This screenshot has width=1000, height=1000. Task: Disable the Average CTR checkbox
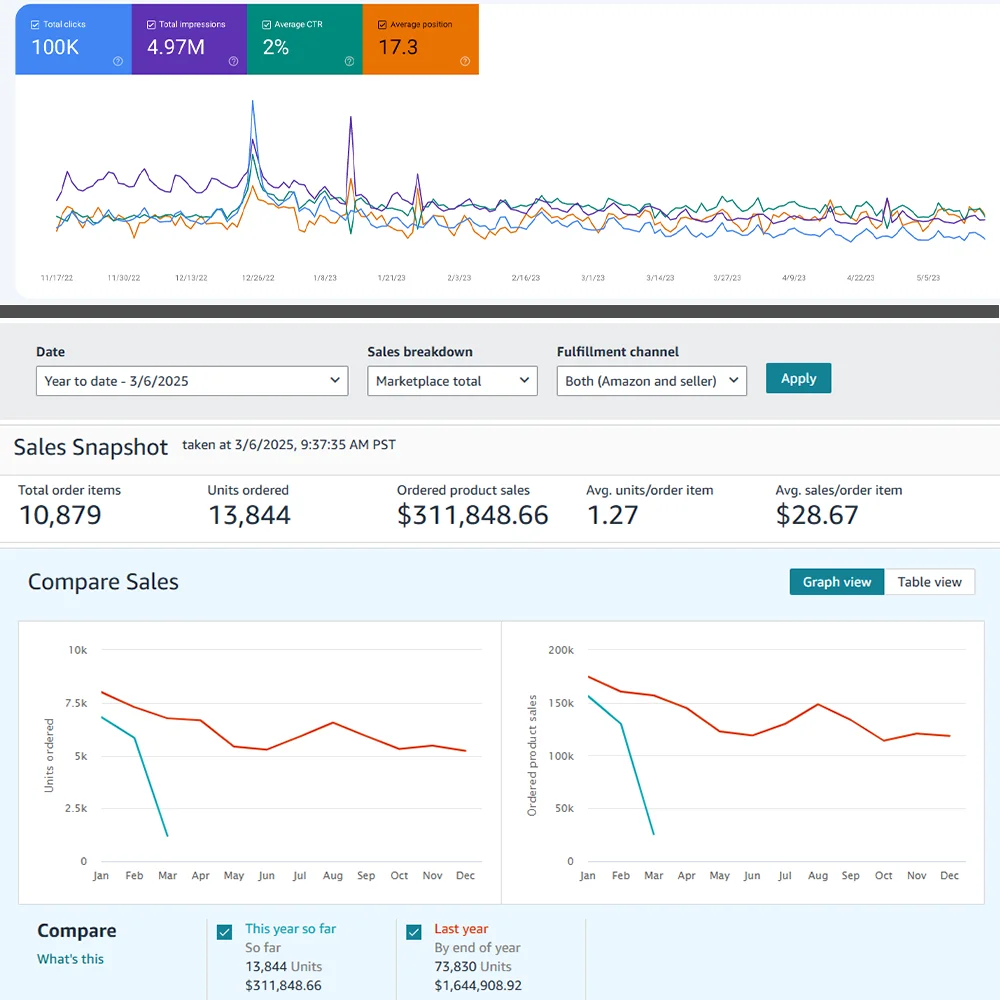coord(266,24)
